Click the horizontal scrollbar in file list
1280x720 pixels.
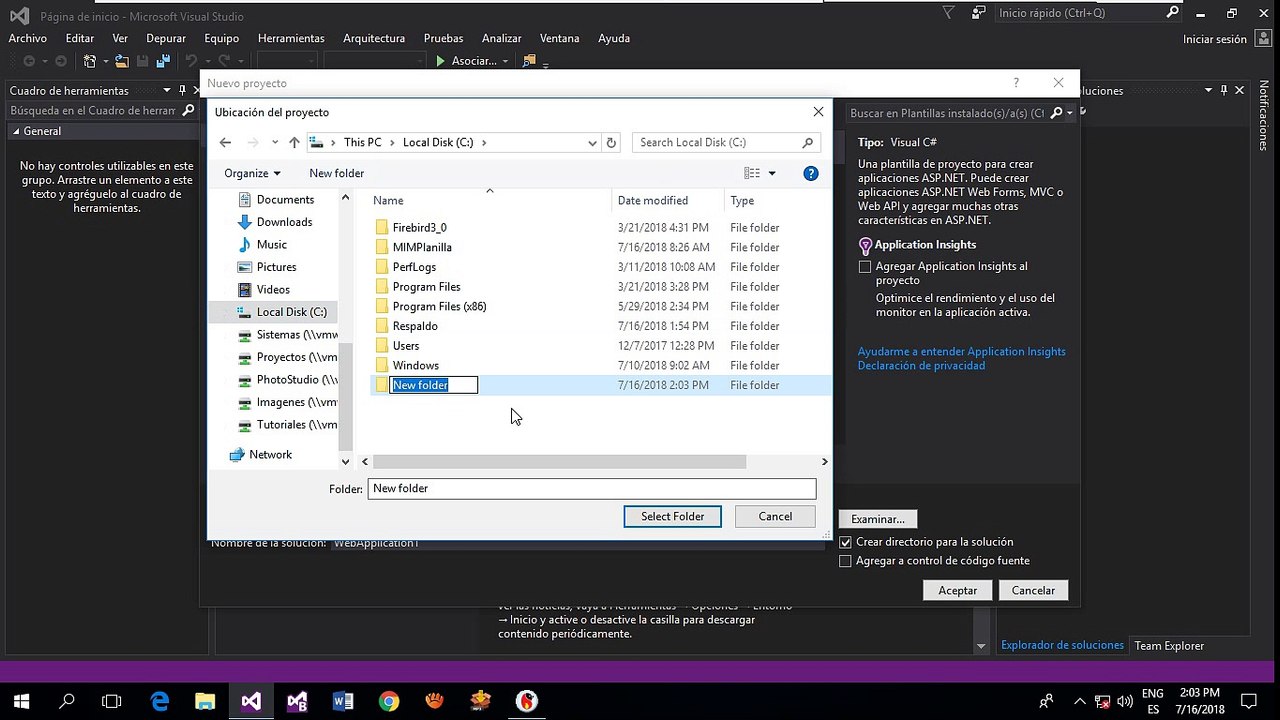point(559,462)
